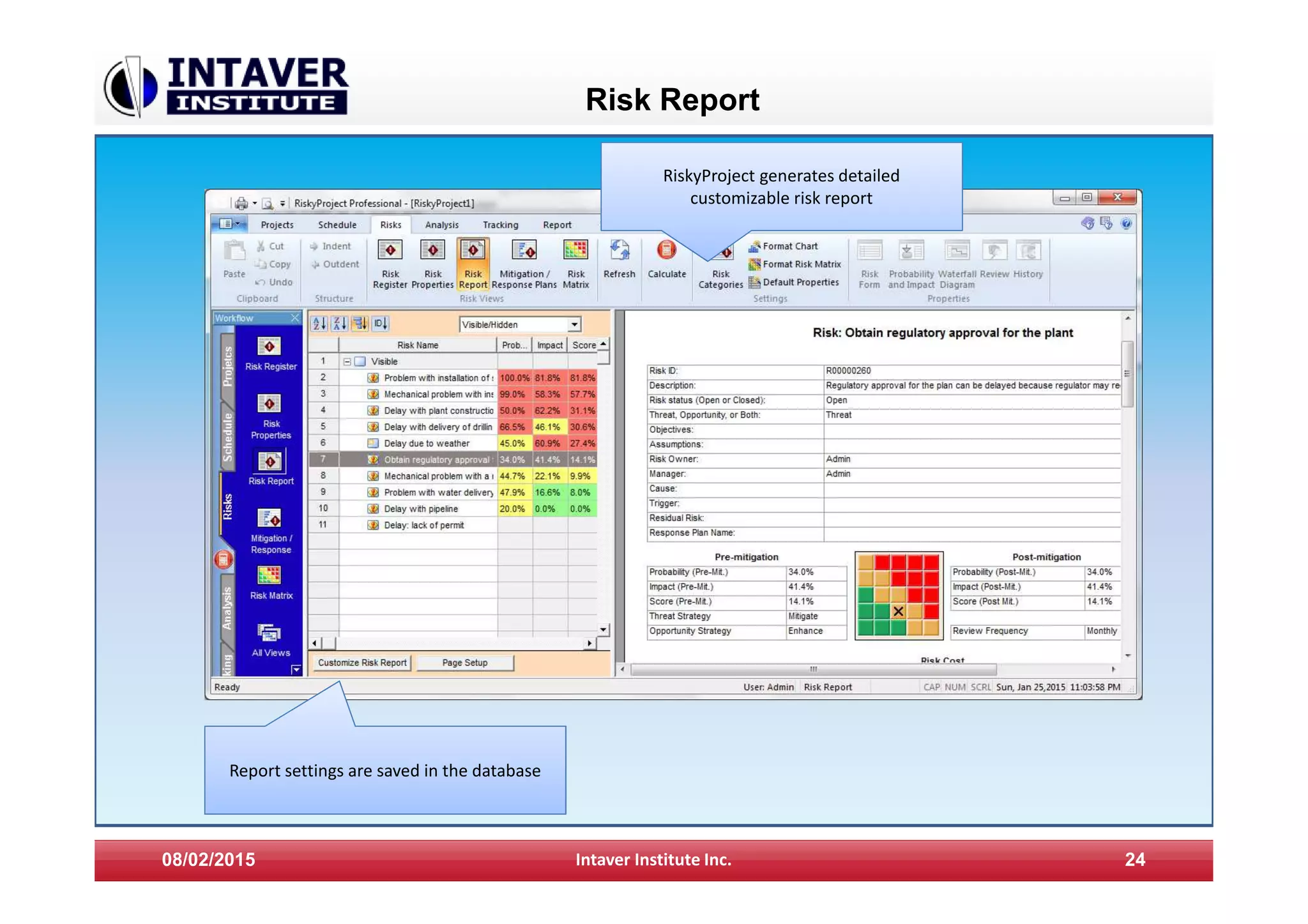The height and width of the screenshot is (924, 1308).
Task: Run Calculate from the ribbon
Action: point(666,259)
